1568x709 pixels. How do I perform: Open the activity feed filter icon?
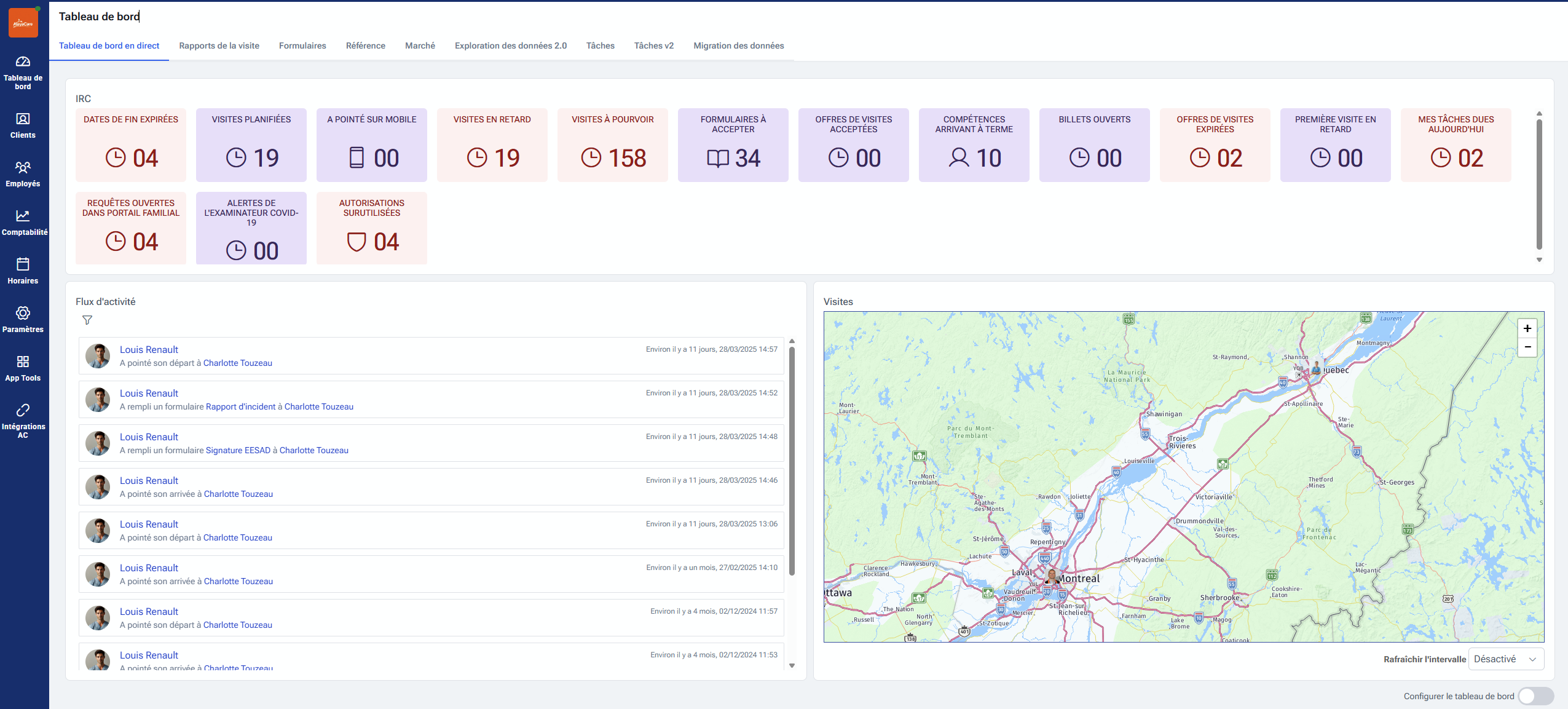87,320
